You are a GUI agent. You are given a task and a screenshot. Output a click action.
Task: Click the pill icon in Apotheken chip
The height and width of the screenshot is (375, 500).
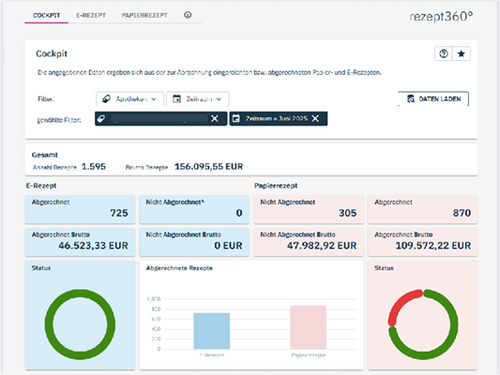point(101,118)
